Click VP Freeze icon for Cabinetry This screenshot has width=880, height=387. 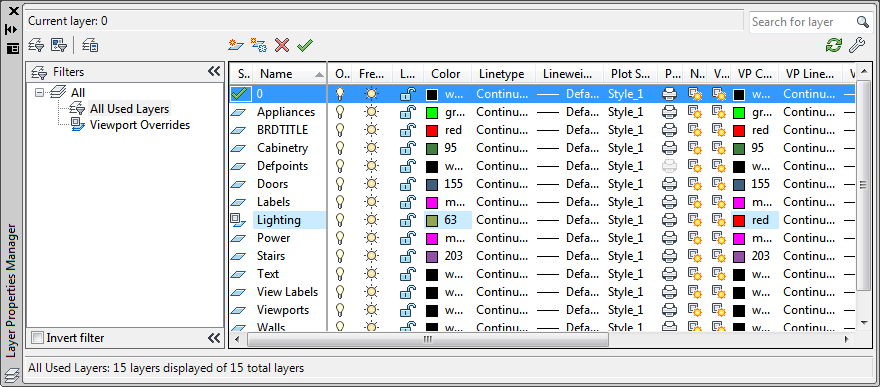coord(718,148)
